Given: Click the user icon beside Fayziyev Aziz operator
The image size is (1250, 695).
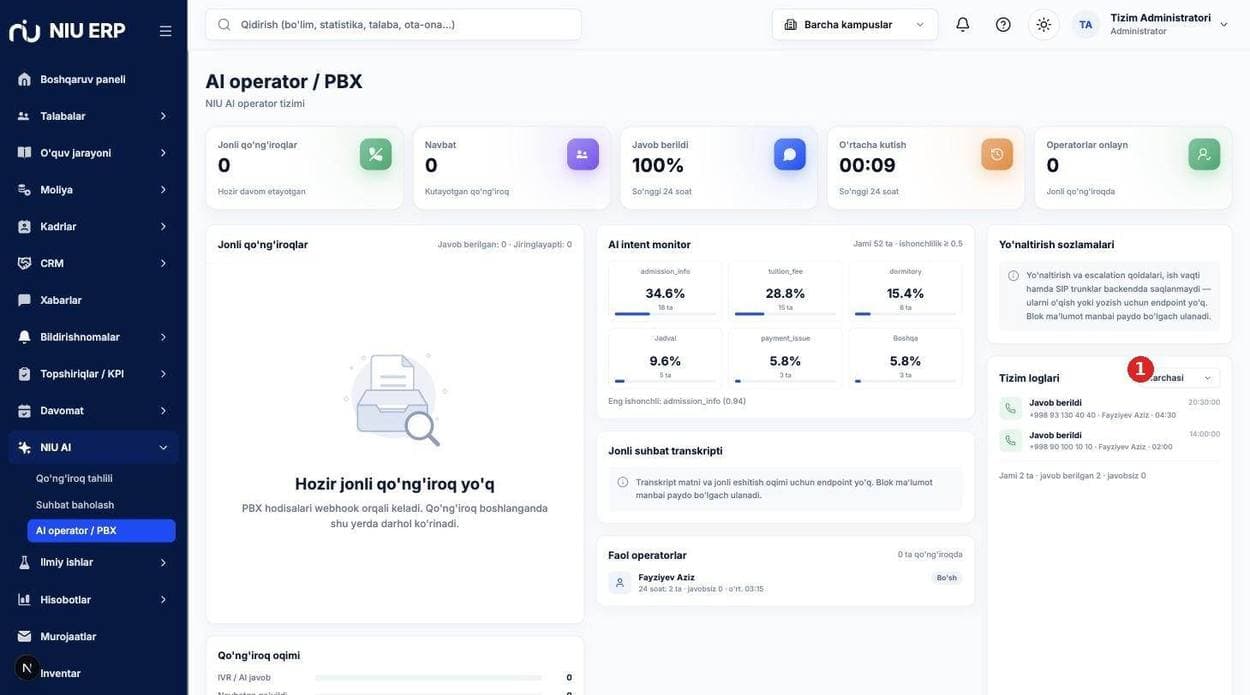Looking at the screenshot, I should click(x=620, y=582).
